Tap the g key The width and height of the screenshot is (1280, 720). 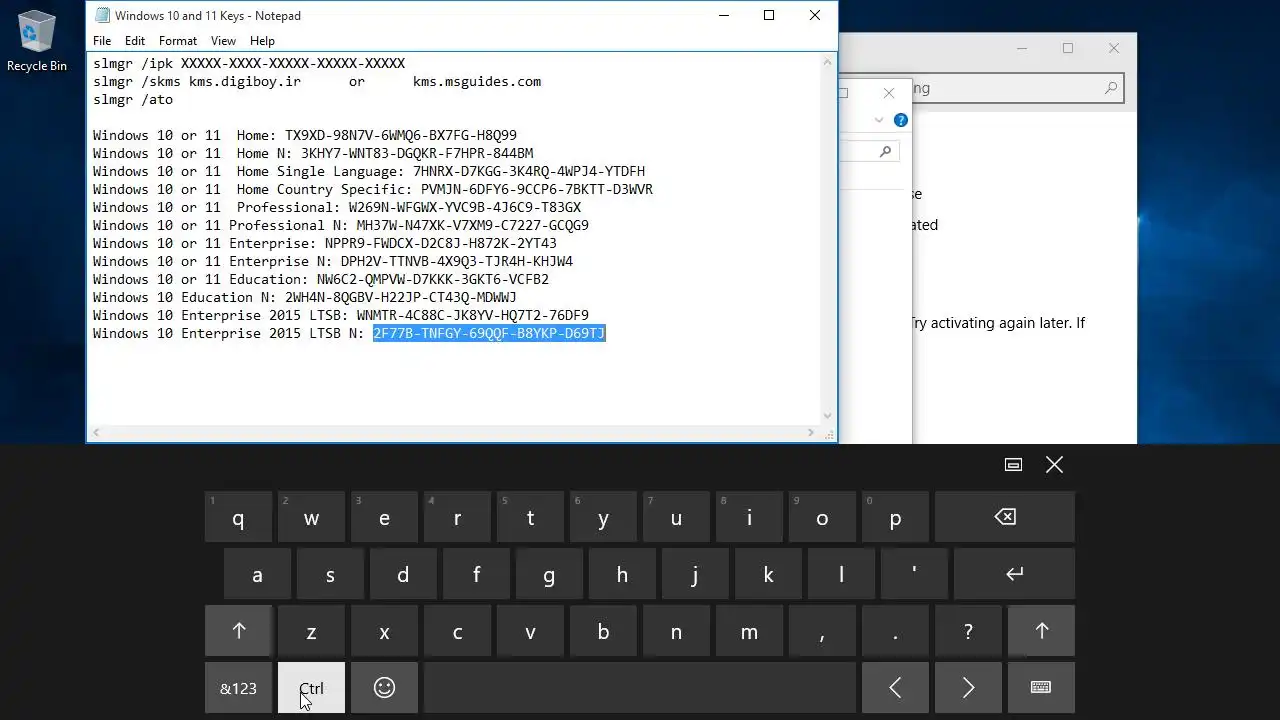tap(549, 574)
